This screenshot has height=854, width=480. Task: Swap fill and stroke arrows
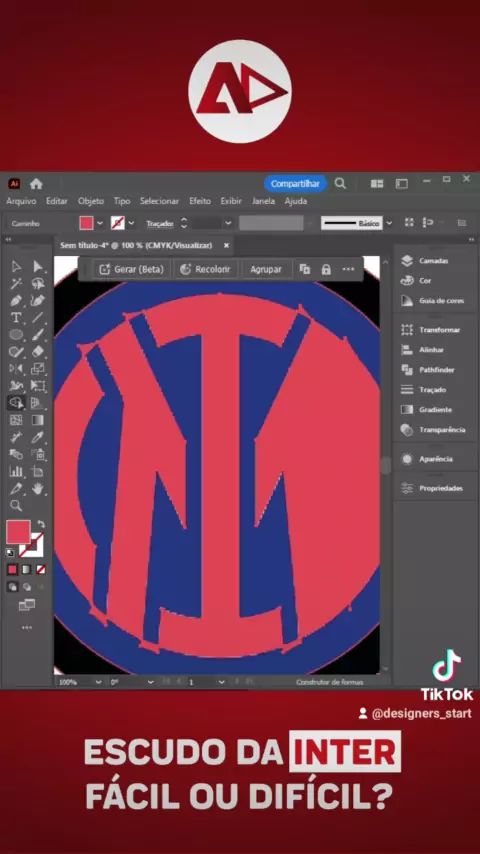click(41, 524)
